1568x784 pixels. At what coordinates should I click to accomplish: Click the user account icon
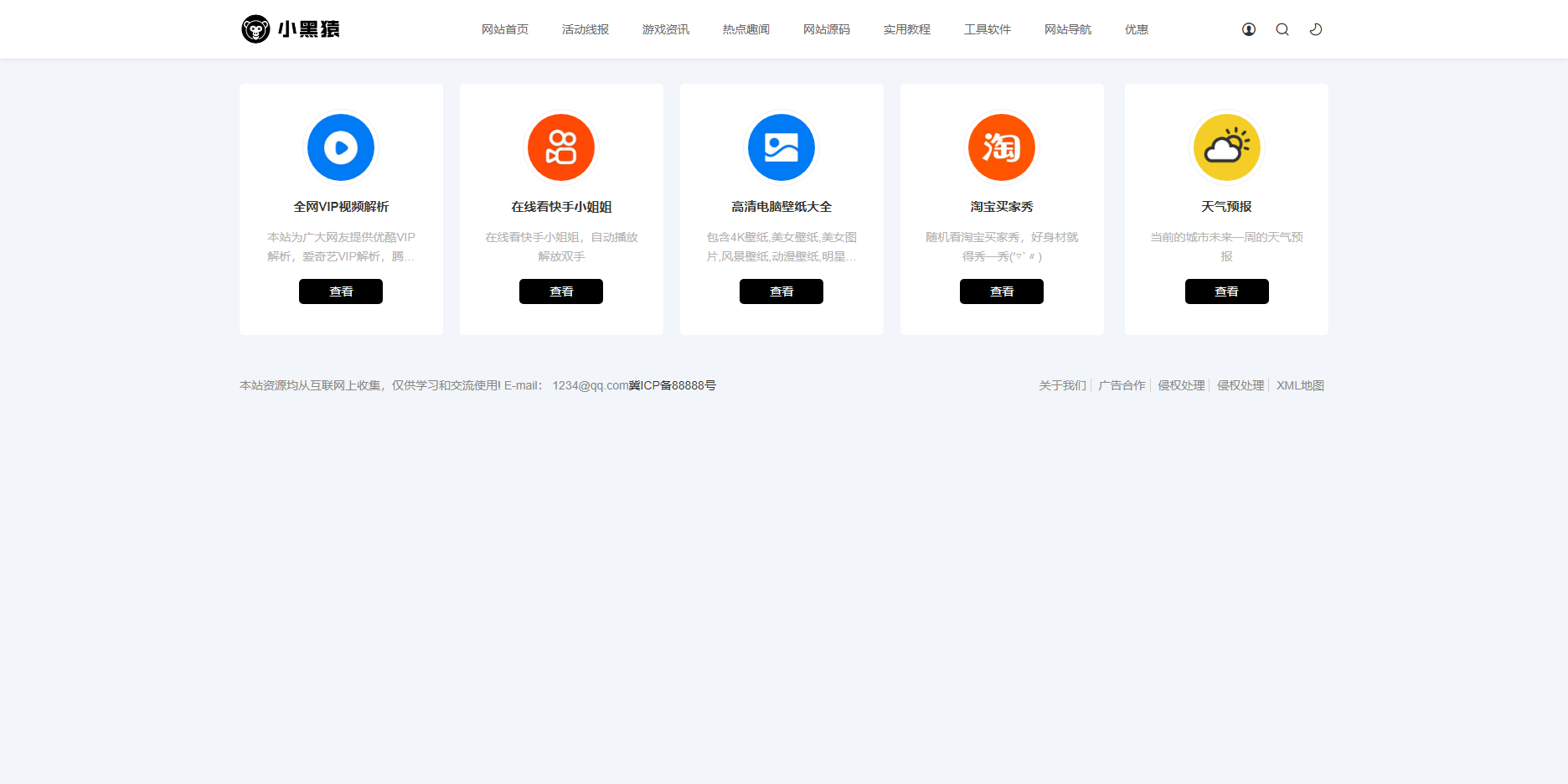point(1248,28)
